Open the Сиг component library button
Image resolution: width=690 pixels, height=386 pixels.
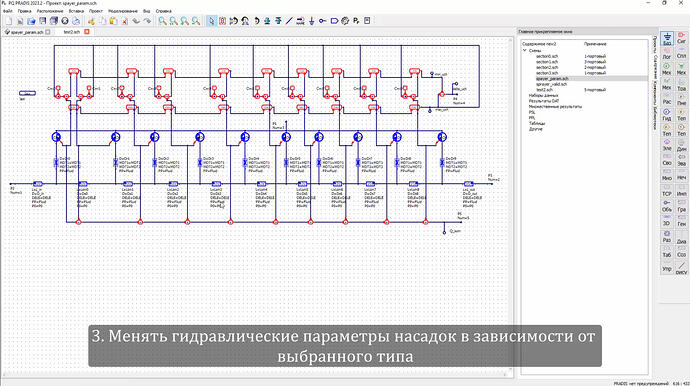point(681,38)
